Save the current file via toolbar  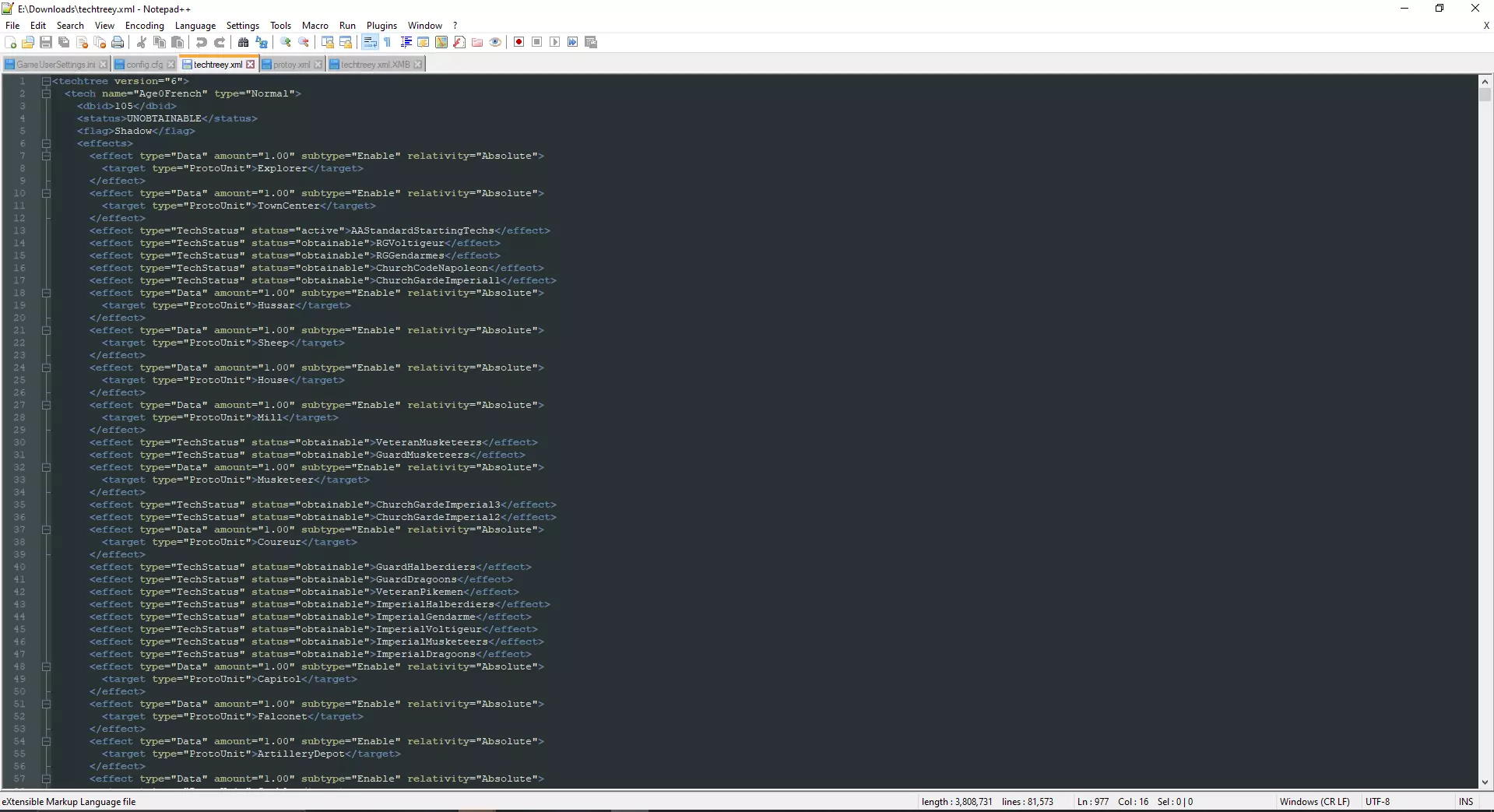coord(46,42)
